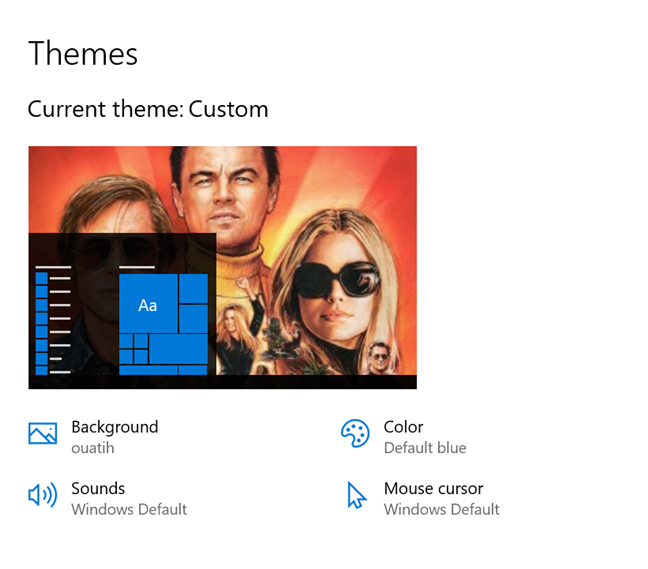
Task: Click the 'Themes' page title
Action: [83, 53]
